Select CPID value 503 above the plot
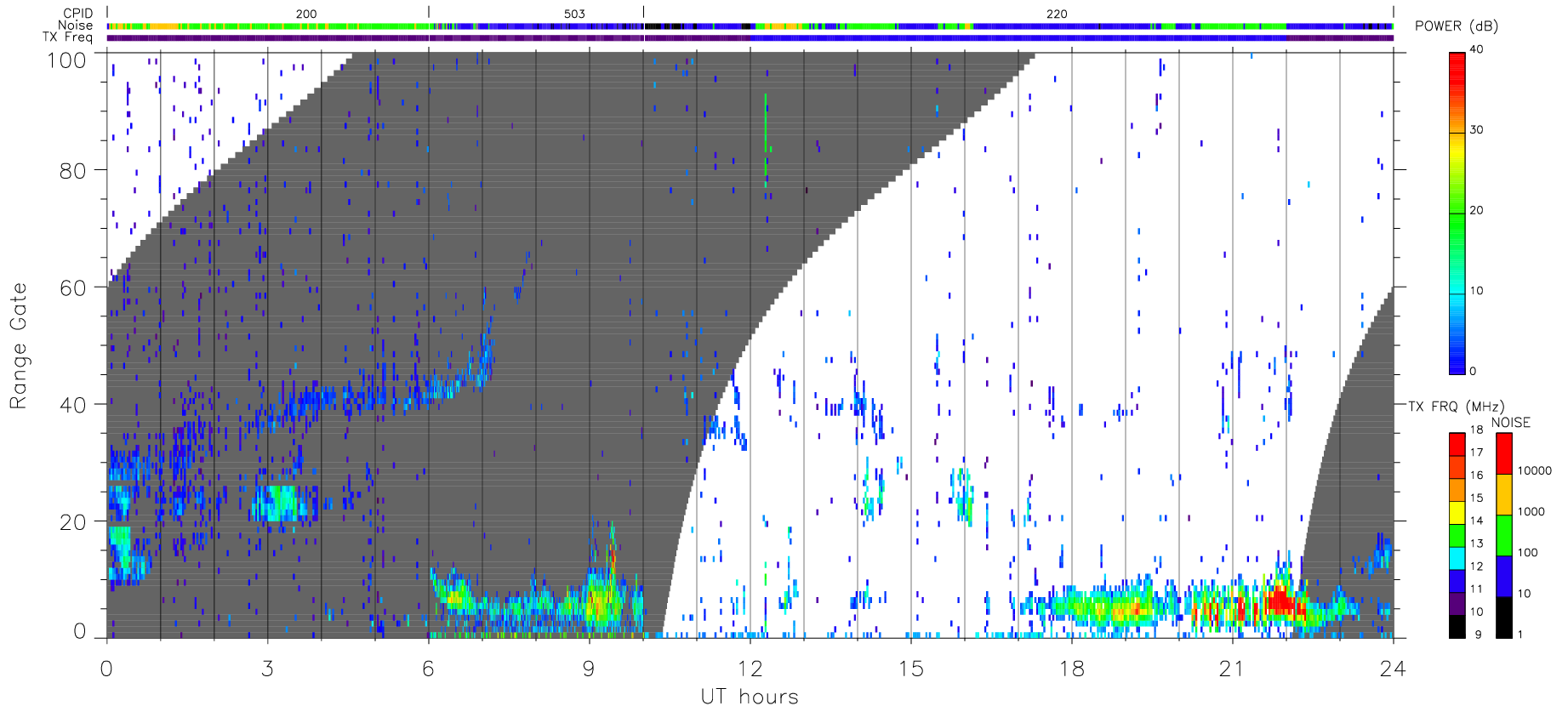 (x=574, y=14)
